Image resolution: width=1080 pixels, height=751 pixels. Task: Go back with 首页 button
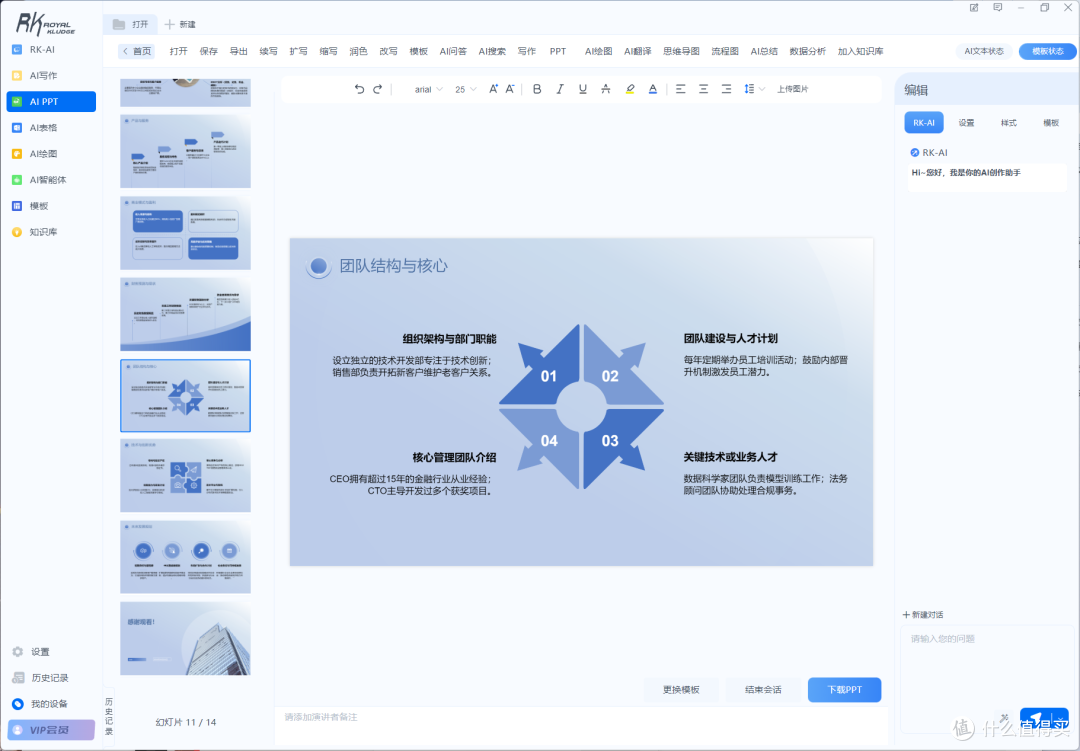tap(136, 52)
